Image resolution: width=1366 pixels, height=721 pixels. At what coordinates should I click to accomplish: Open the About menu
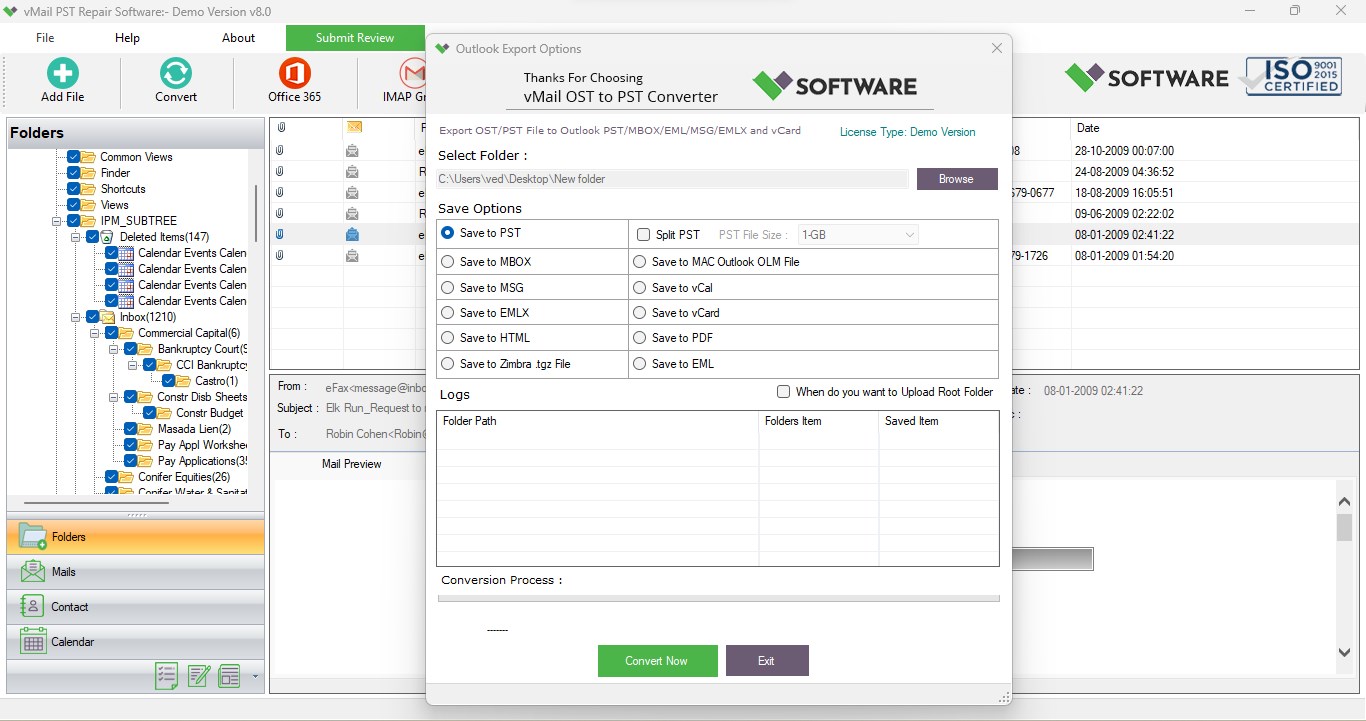(238, 38)
